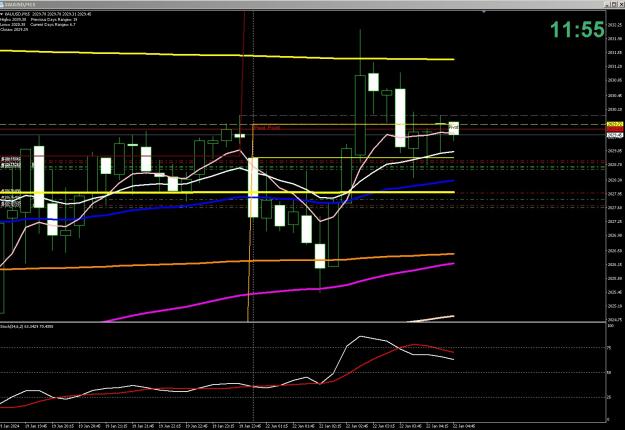Click the XAUUSD symbol label on the chart
This screenshot has width=625, height=430.
pyautogui.click(x=18, y=14)
